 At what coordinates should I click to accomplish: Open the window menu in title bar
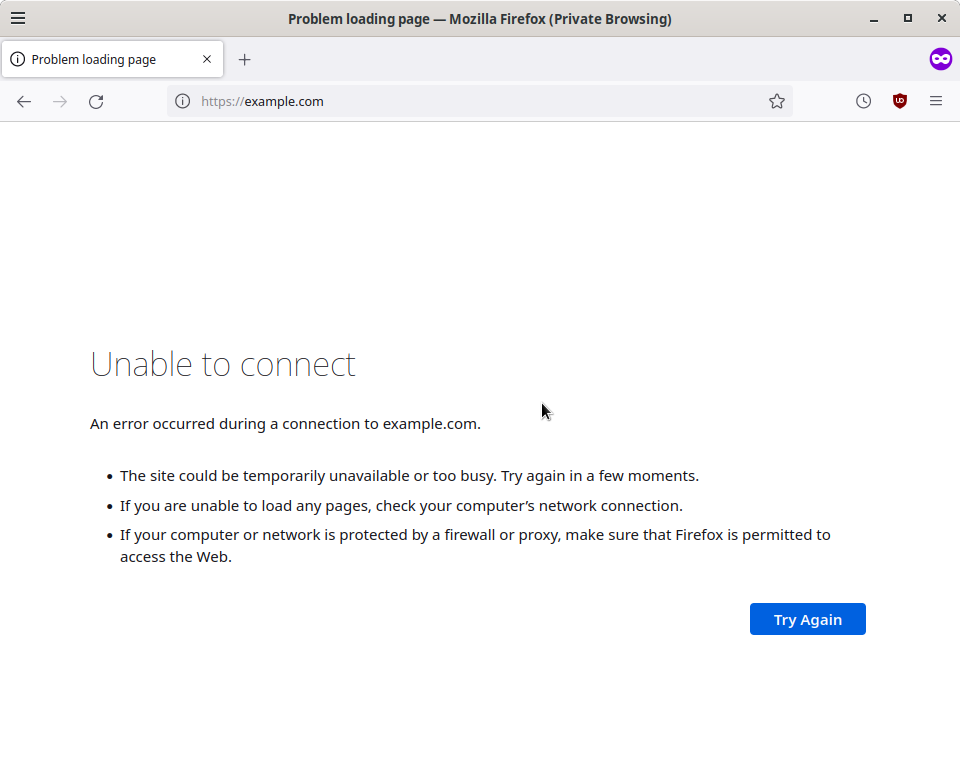coord(18,18)
